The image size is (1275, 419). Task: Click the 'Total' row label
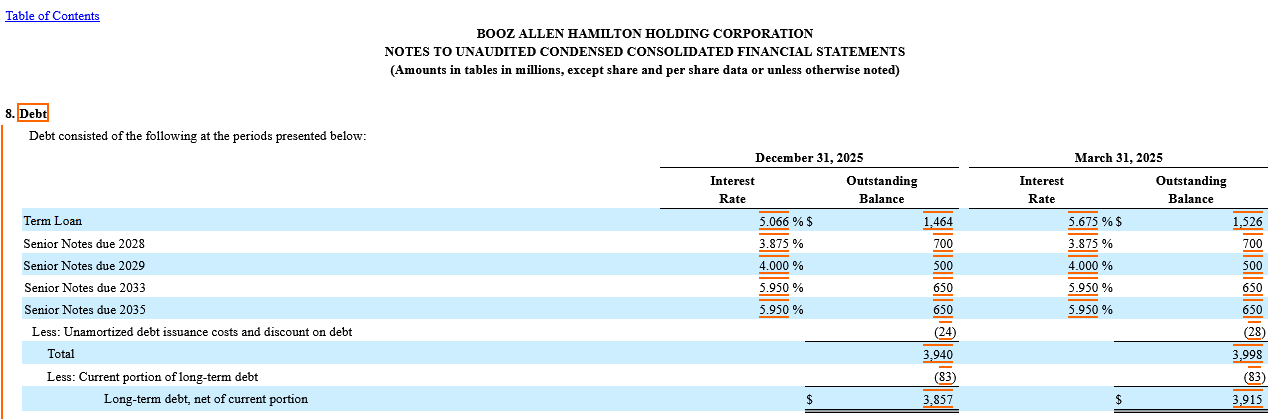point(61,354)
